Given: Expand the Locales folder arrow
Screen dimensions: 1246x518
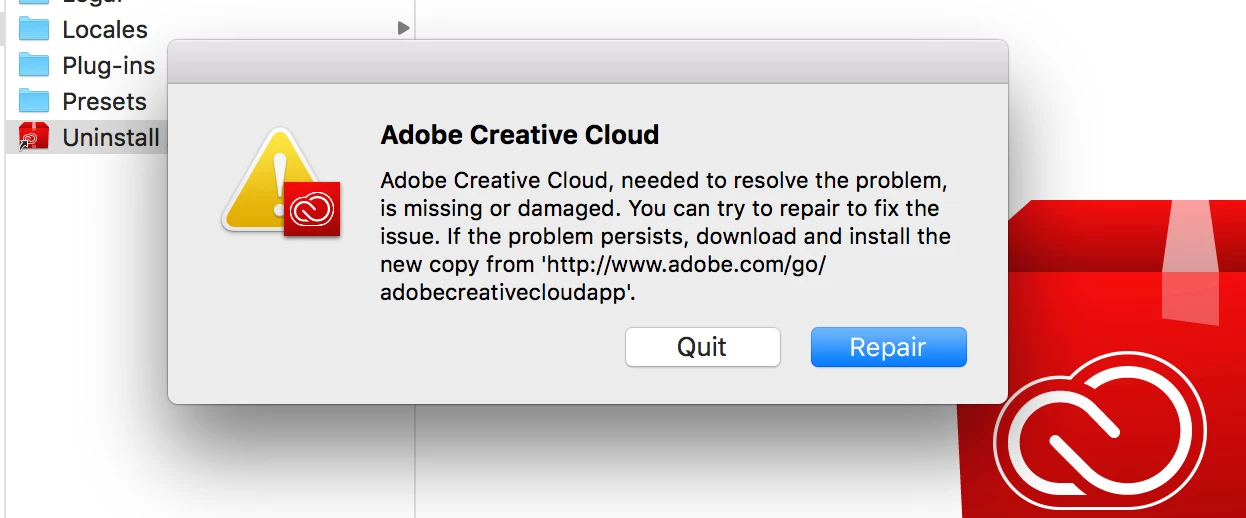Looking at the screenshot, I should (403, 29).
